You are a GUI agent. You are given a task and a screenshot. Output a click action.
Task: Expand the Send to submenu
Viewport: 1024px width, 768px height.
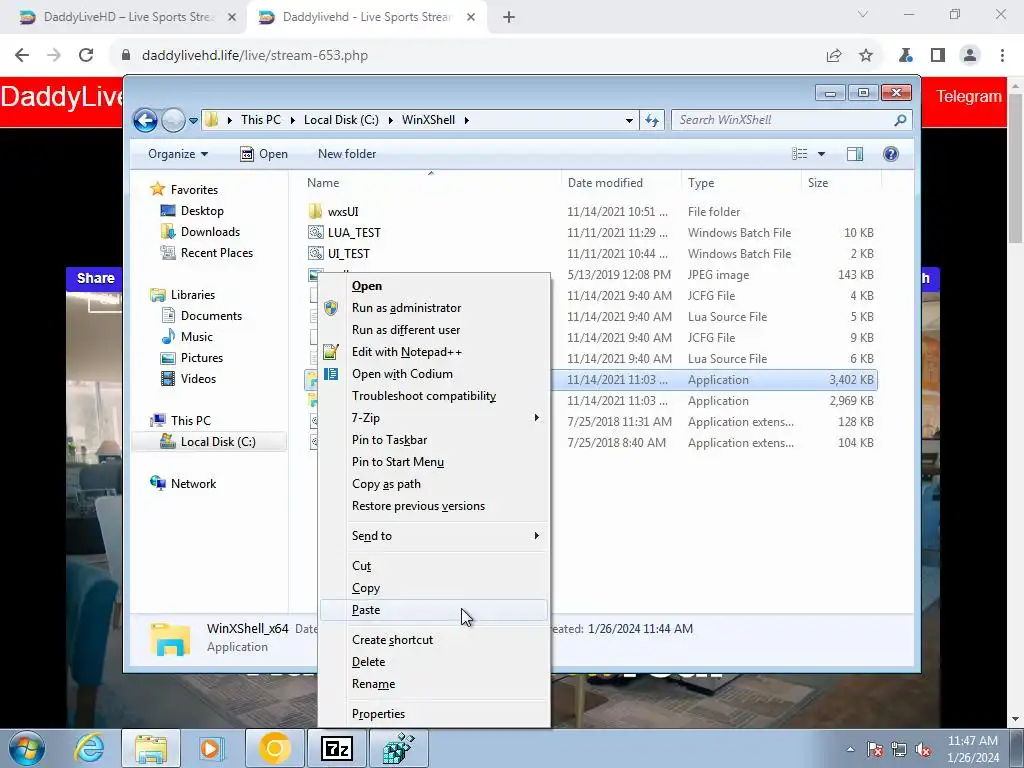(434, 536)
